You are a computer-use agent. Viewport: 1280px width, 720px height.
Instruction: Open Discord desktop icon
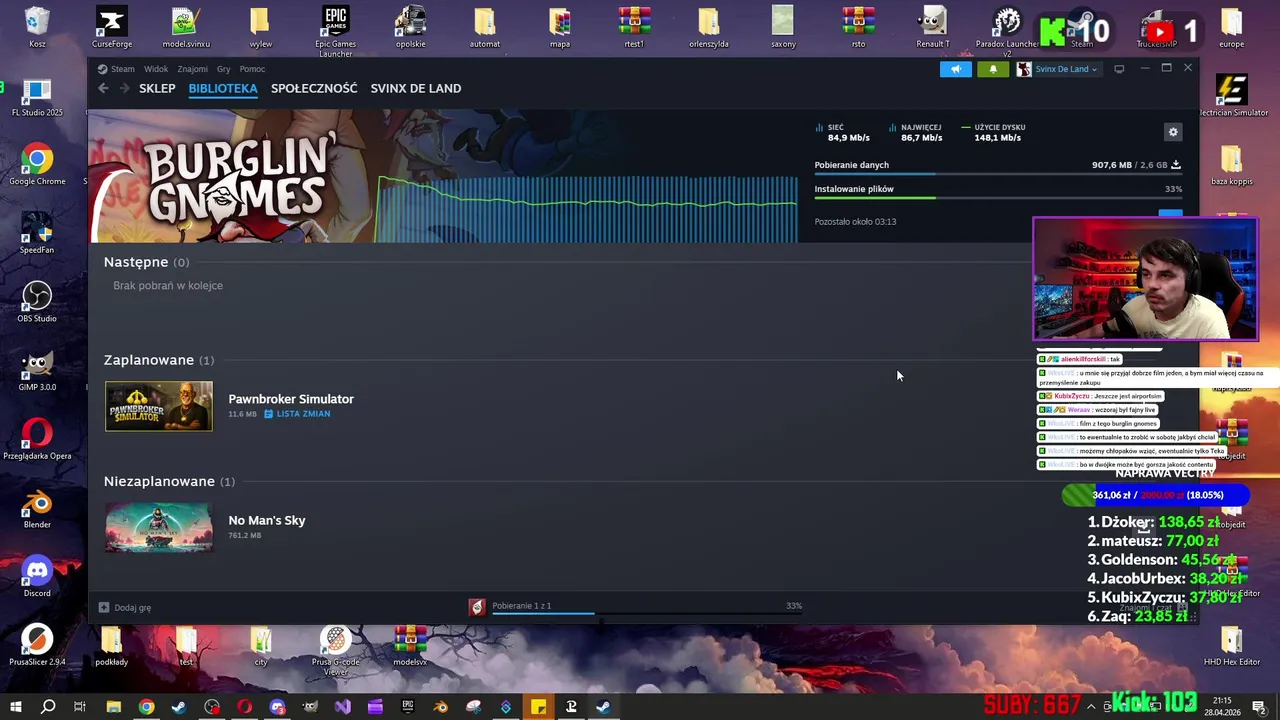[x=37, y=577]
